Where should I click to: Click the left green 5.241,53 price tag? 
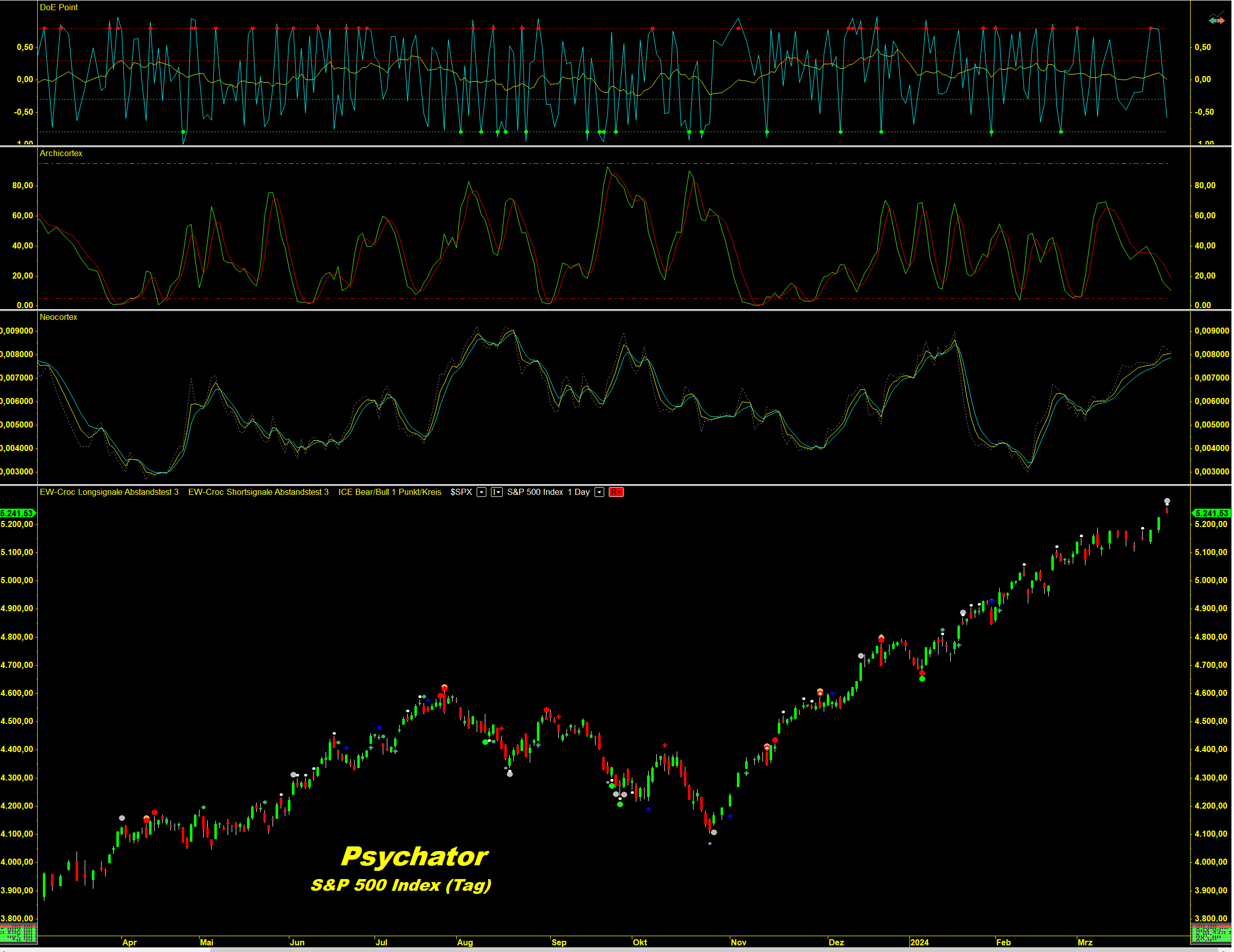click(17, 513)
